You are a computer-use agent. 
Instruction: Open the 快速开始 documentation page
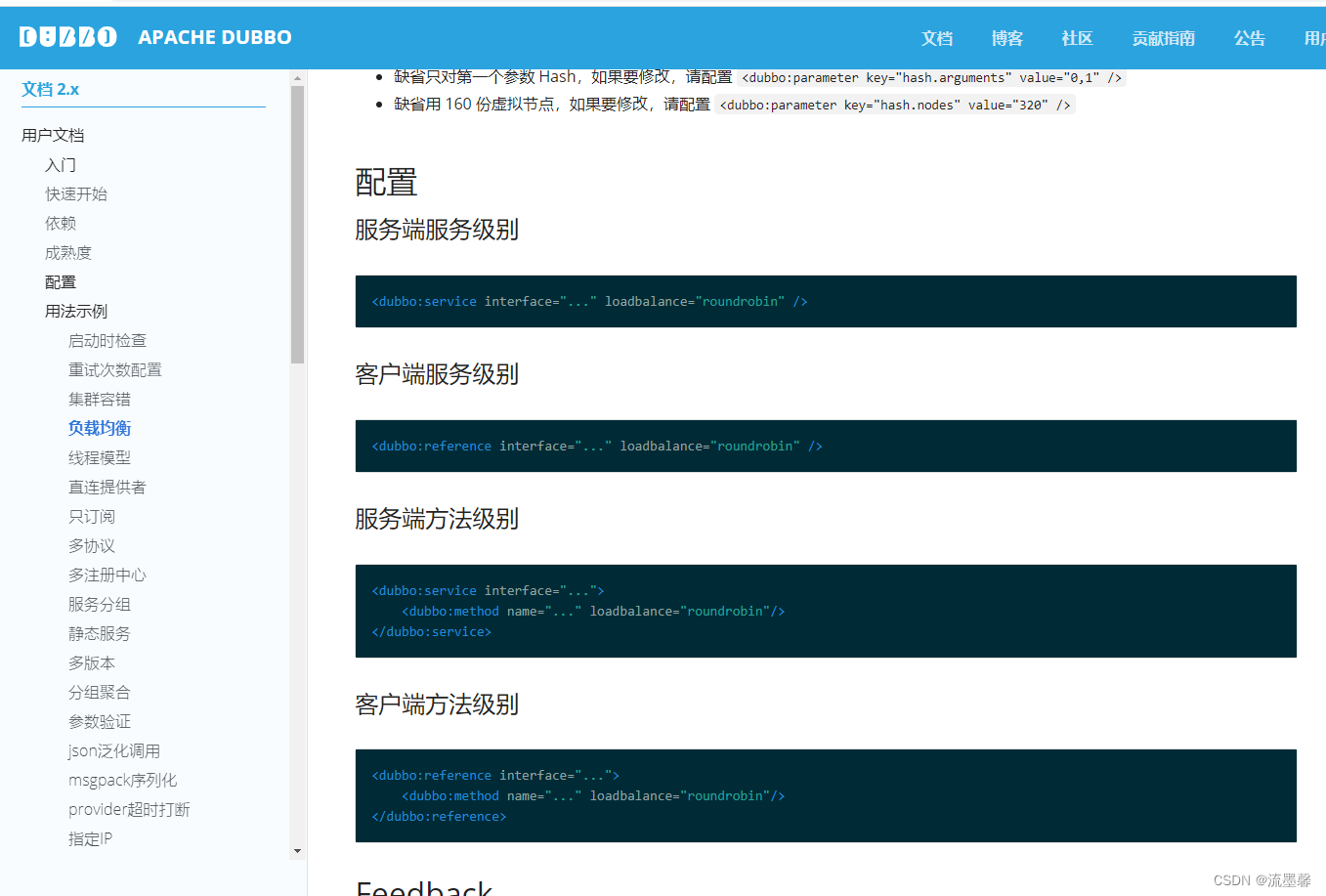(76, 193)
